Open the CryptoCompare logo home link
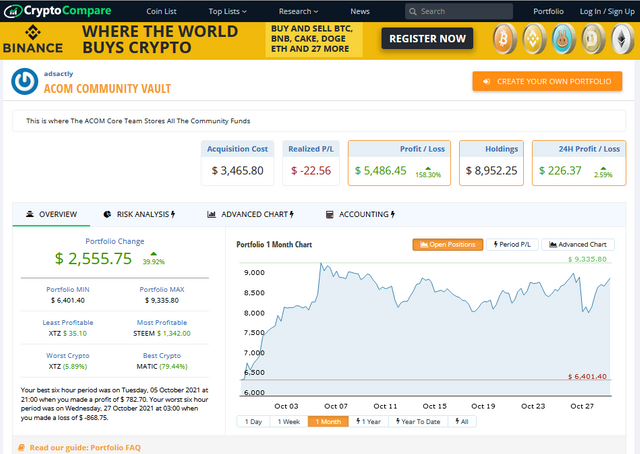The height and width of the screenshot is (454, 640). 58,11
